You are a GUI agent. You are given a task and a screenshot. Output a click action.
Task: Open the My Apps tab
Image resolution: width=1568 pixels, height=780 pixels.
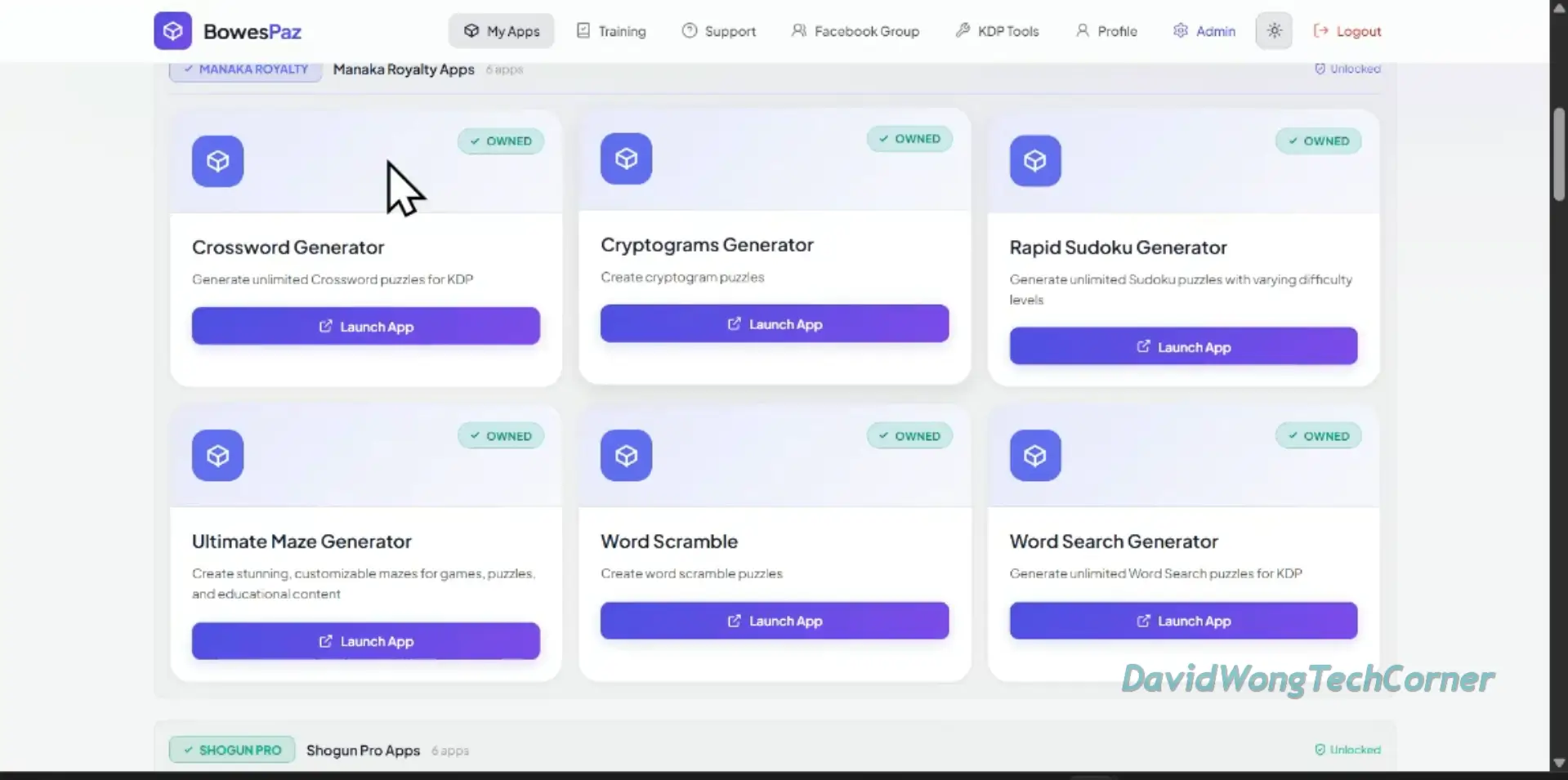point(501,31)
